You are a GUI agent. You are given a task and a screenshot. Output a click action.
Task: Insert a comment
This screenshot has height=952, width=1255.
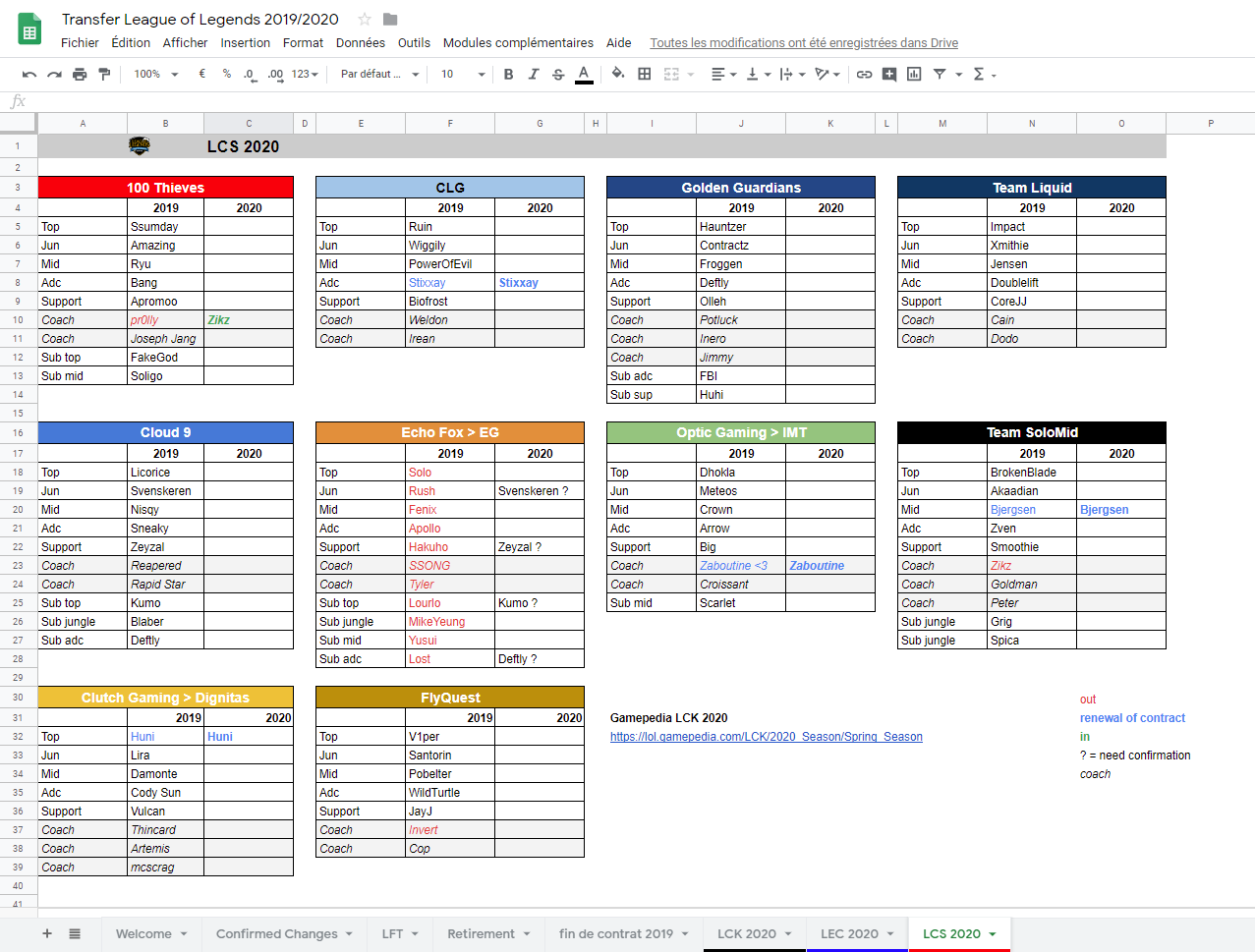(889, 74)
